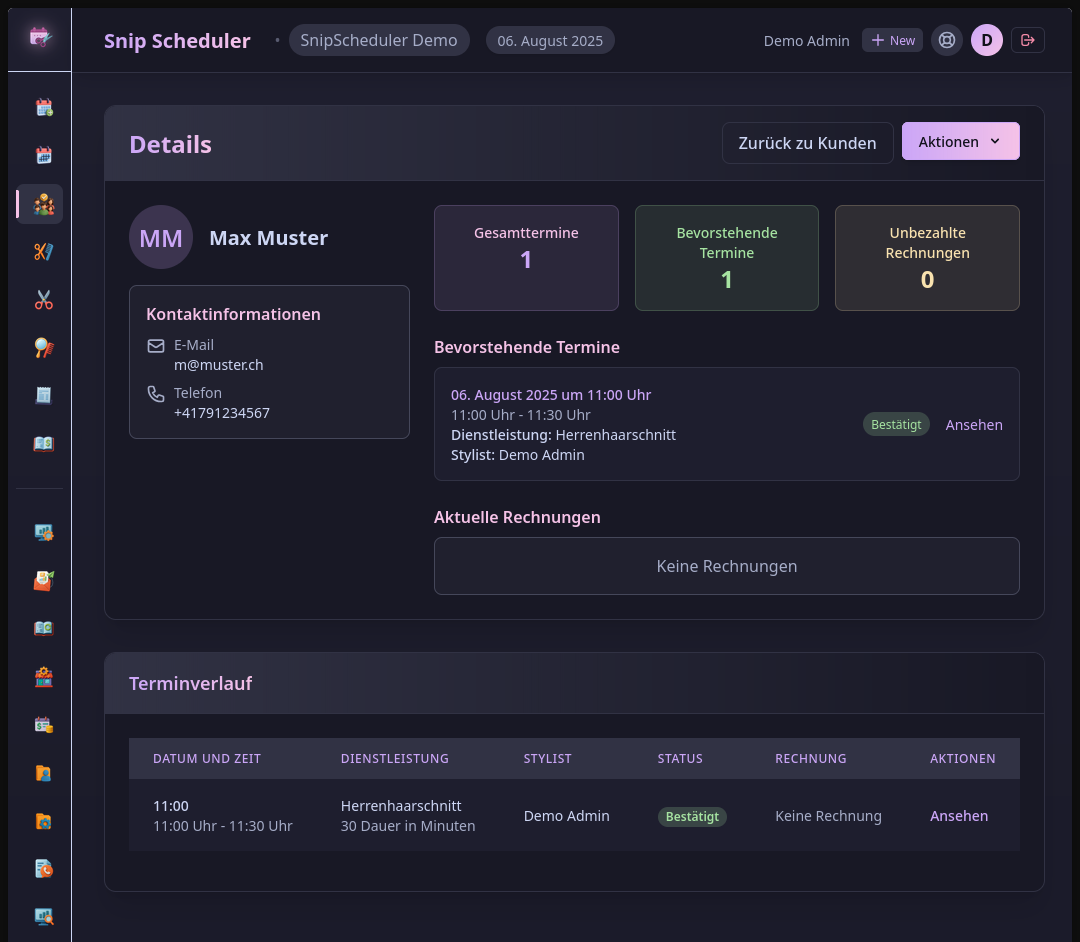Open the customers icon with people group
Viewport: 1080px width, 942px height.
coord(43,204)
